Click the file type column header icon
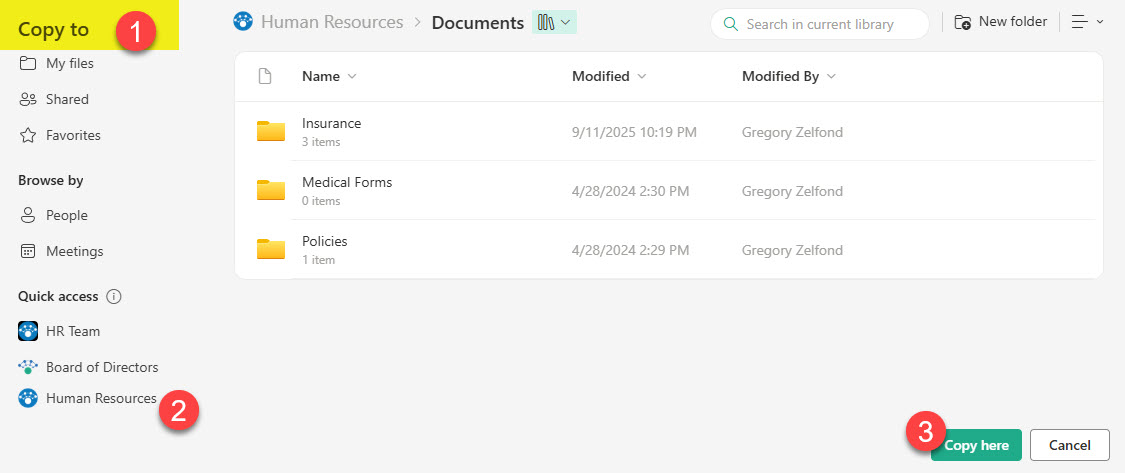This screenshot has width=1125, height=473. [265, 76]
